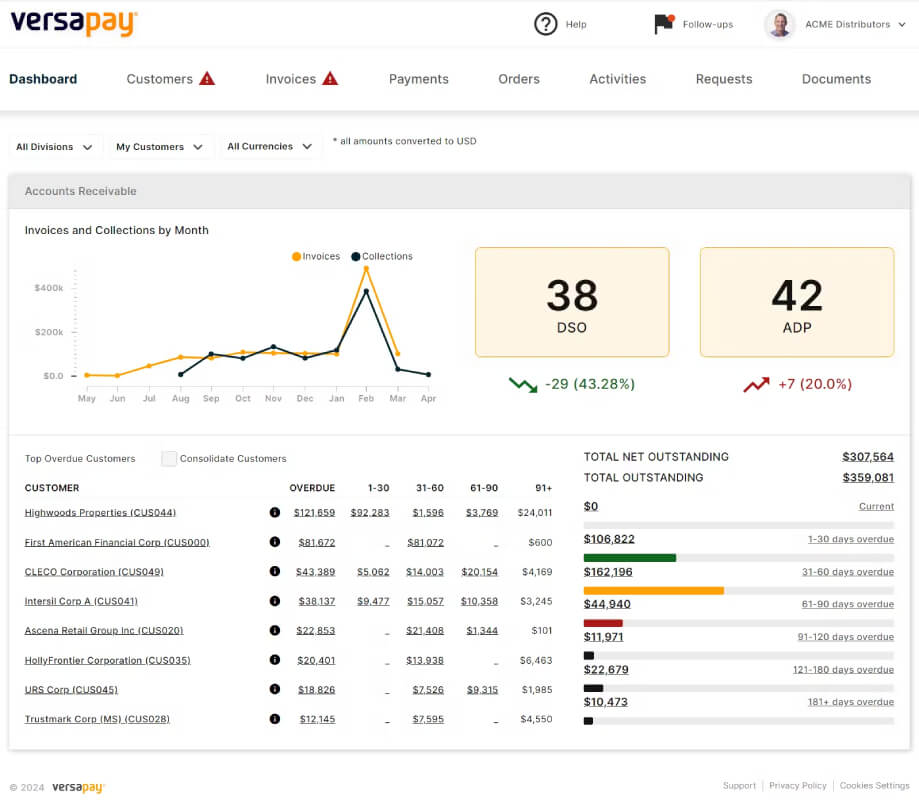Viewport: 919px width, 800px height.
Task: Show info icon for Highwoods Properties
Action: coord(274,512)
